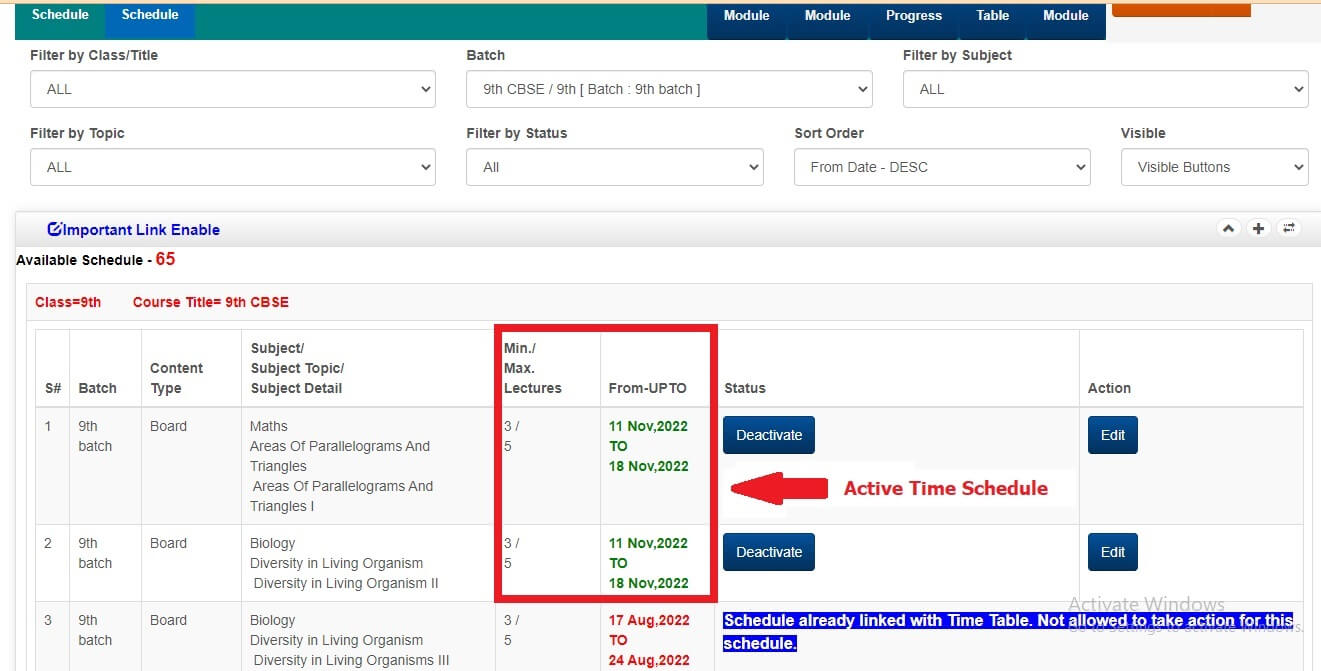Viewport: 1321px width, 671px height.
Task: Click the orange button at the top
Action: pos(1180,9)
